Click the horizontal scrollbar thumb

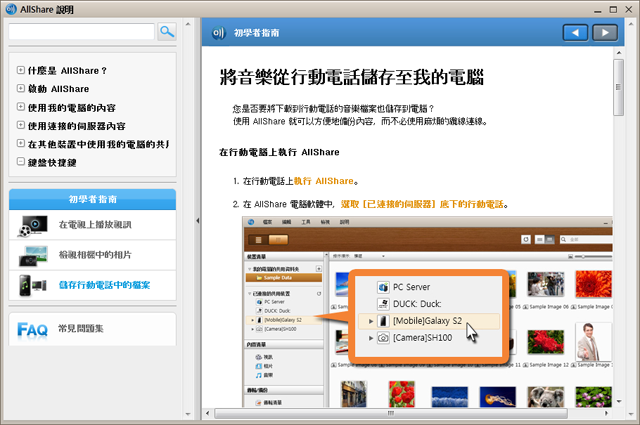(x=391, y=414)
